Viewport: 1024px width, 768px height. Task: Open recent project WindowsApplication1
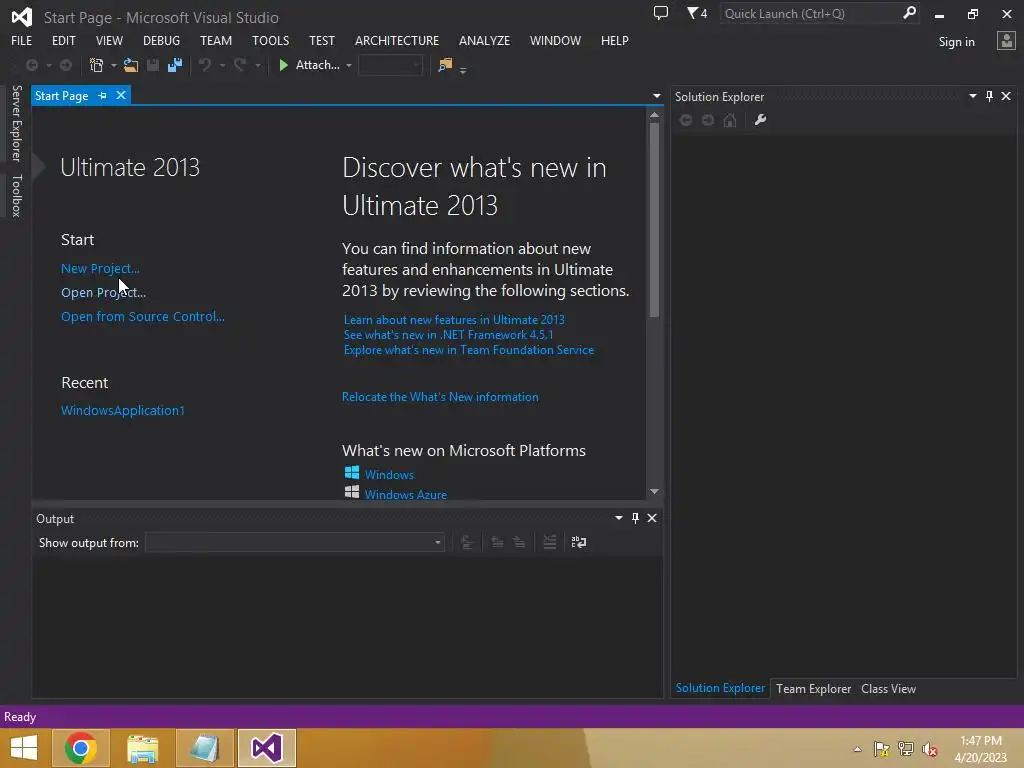(123, 410)
